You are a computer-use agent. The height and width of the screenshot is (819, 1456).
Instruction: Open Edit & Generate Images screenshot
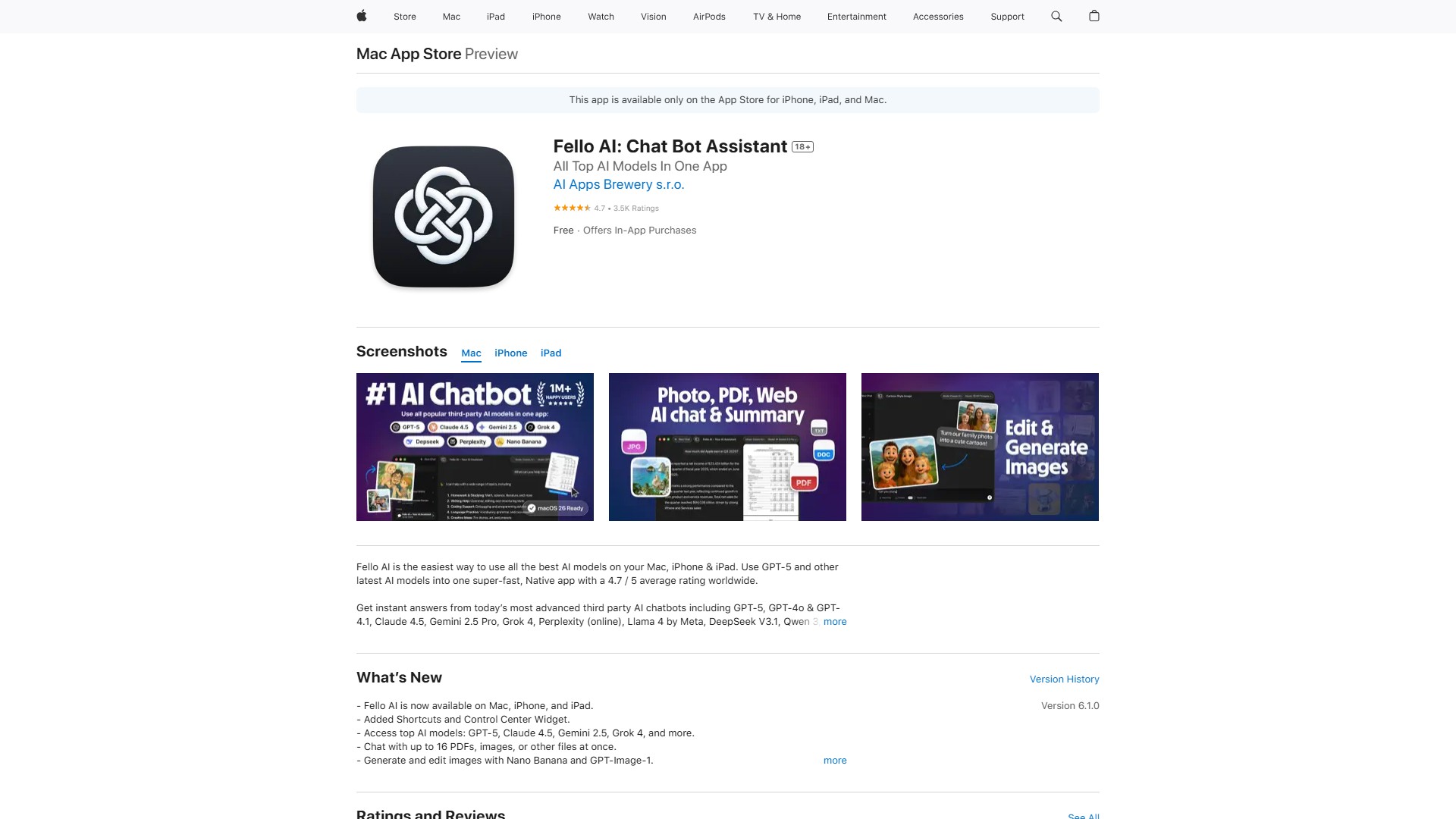(980, 447)
